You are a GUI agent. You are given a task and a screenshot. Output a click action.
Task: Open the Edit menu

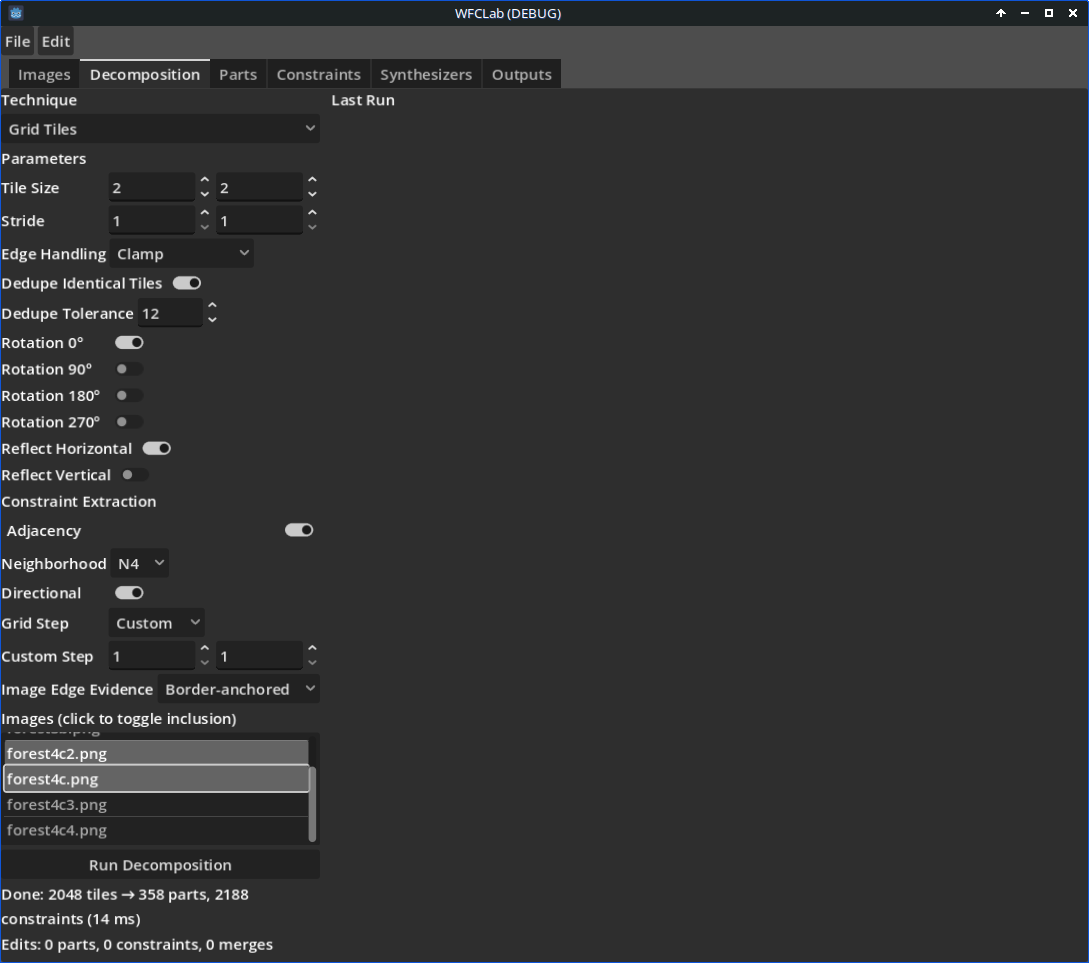56,42
